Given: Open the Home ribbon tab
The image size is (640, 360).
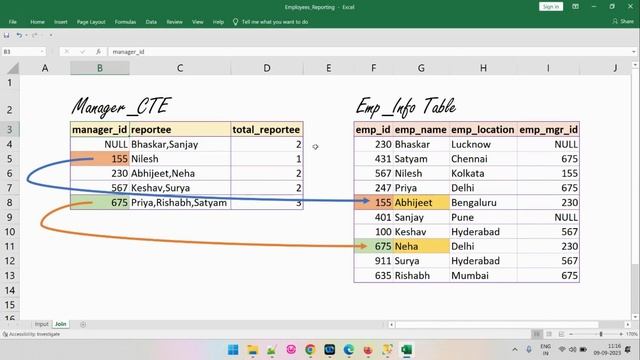Looking at the screenshot, I should click(x=37, y=22).
